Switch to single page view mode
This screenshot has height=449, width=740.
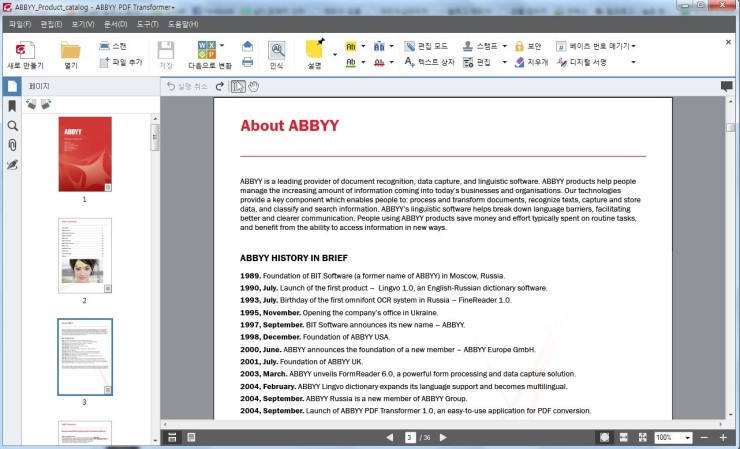pos(191,438)
